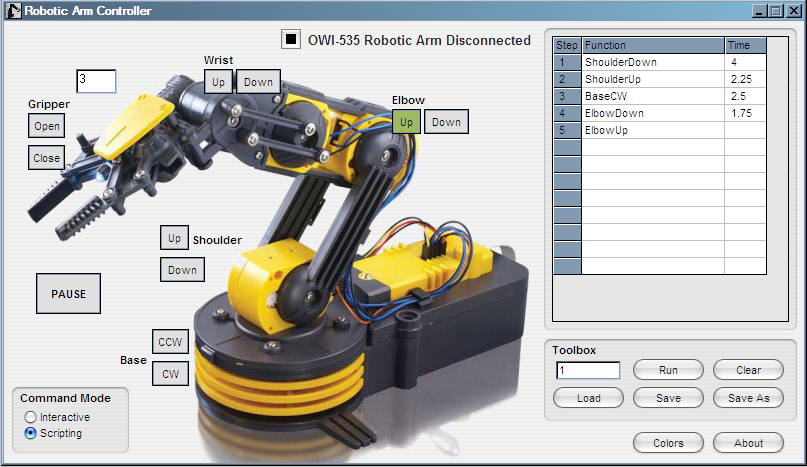This screenshot has width=807, height=467.
Task: Select the BaseCW row in step table
Action: [652, 96]
